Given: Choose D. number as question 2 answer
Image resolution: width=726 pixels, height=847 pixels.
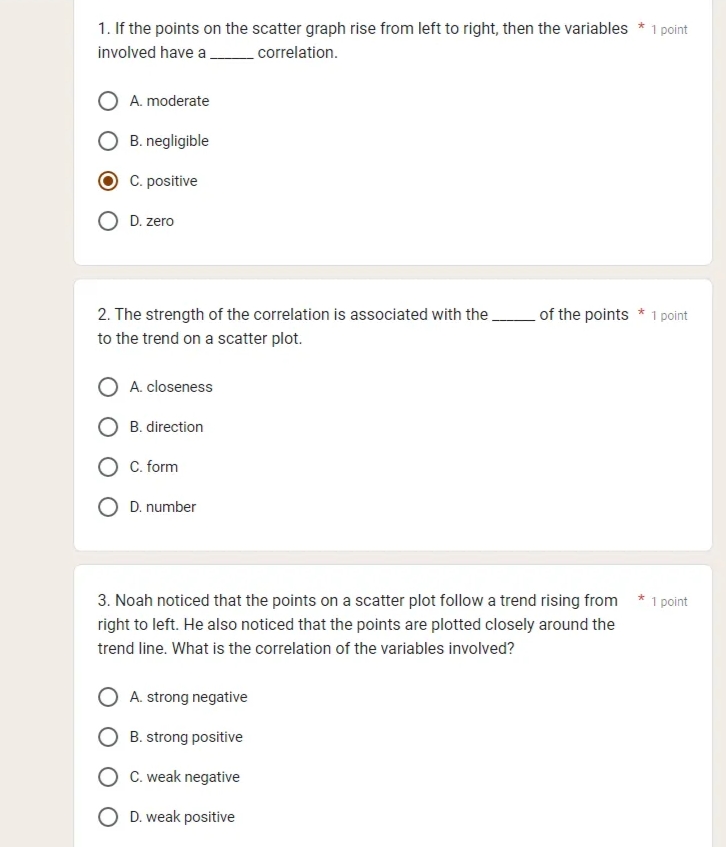Looking at the screenshot, I should [x=108, y=507].
